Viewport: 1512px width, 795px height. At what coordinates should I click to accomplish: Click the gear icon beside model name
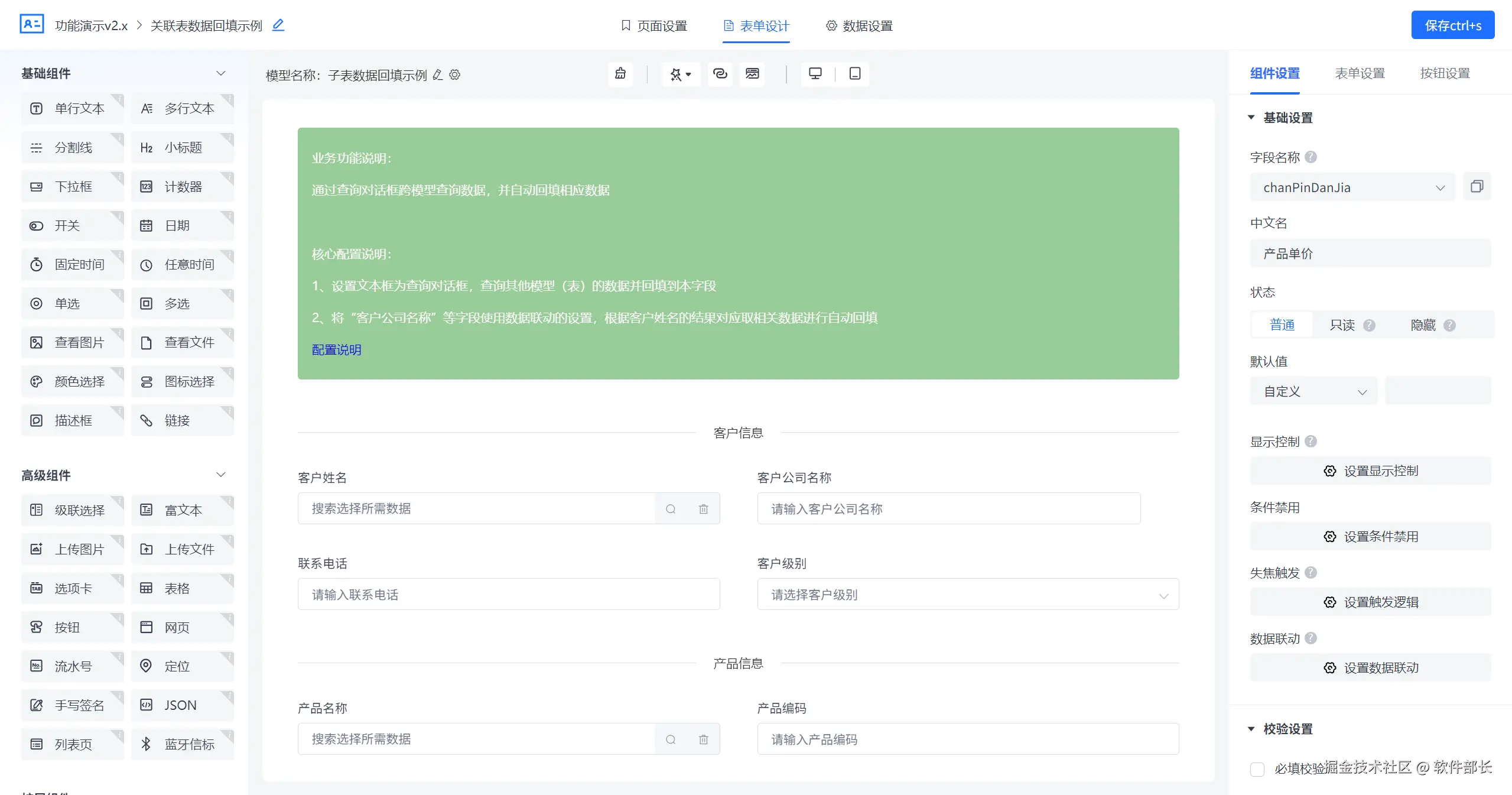point(454,75)
